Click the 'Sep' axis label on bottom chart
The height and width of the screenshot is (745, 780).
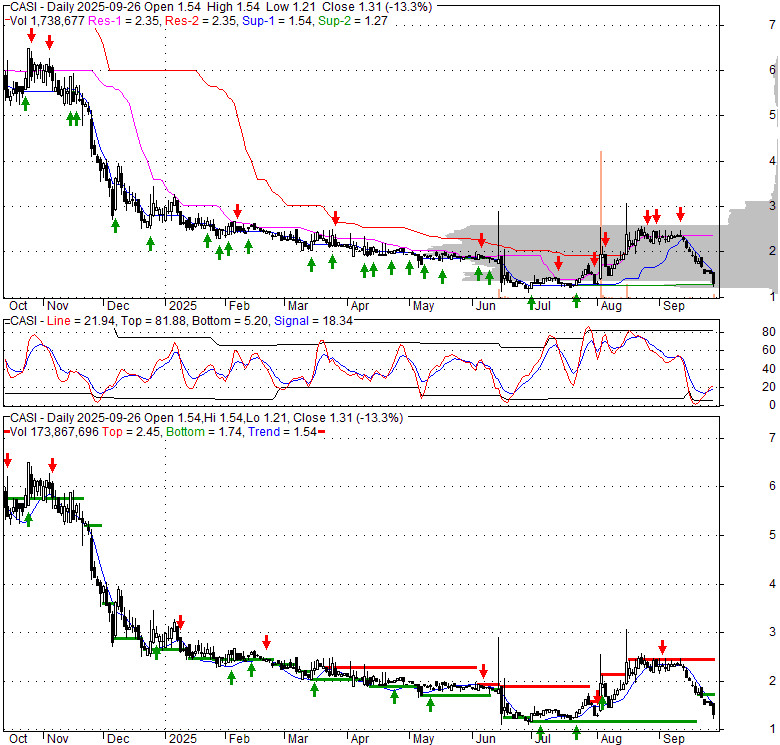coord(674,739)
